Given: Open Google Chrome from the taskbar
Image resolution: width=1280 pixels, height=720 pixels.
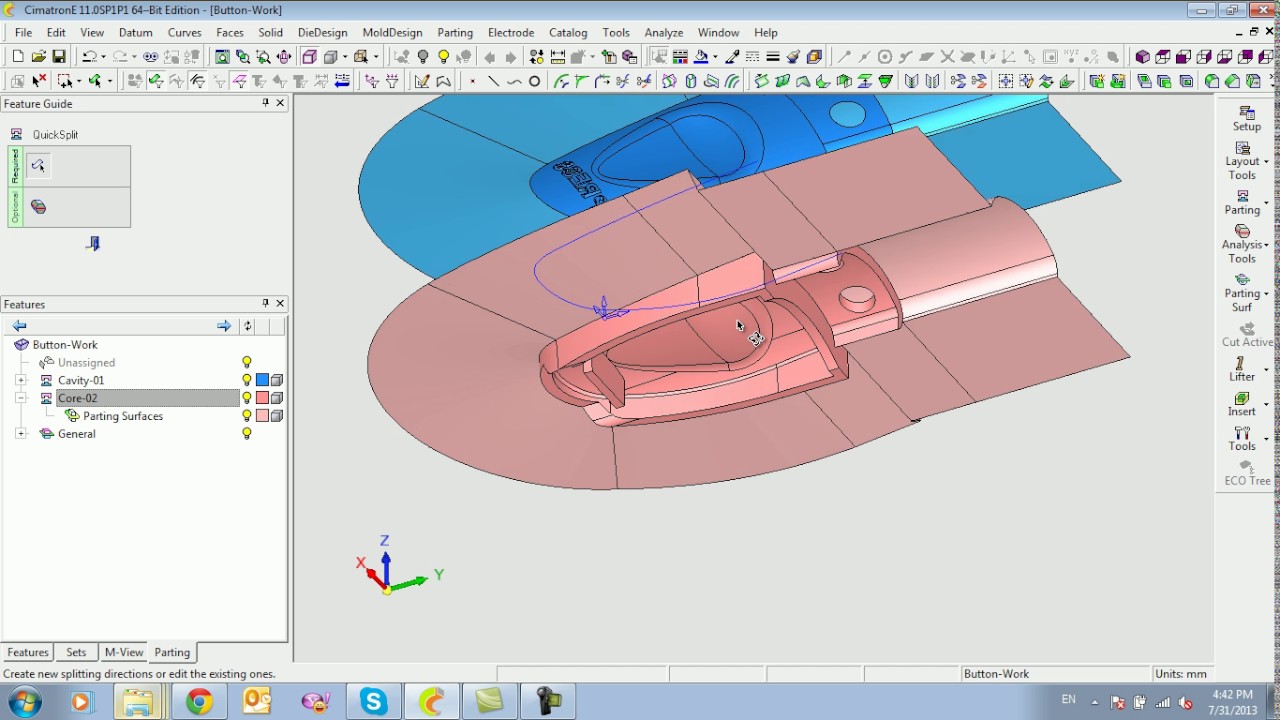Looking at the screenshot, I should coord(199,702).
